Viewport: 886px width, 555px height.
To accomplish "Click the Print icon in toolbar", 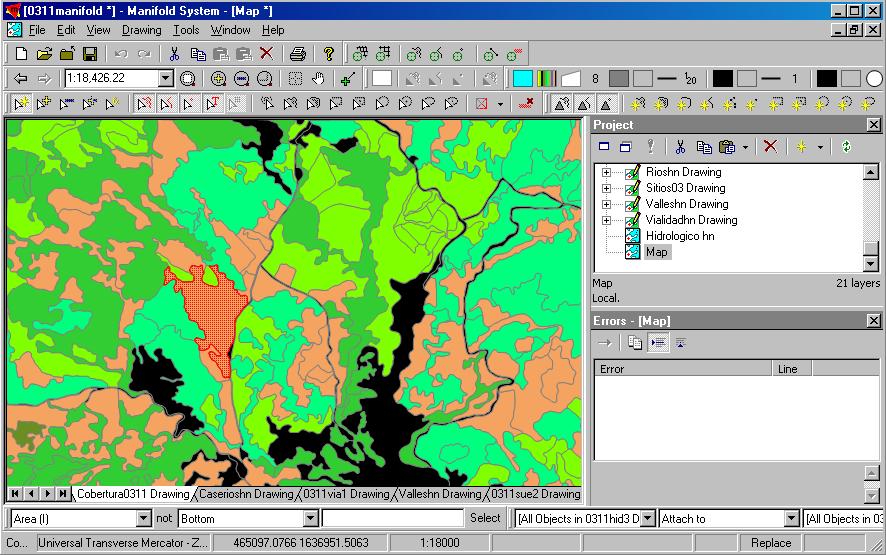I will click(297, 54).
